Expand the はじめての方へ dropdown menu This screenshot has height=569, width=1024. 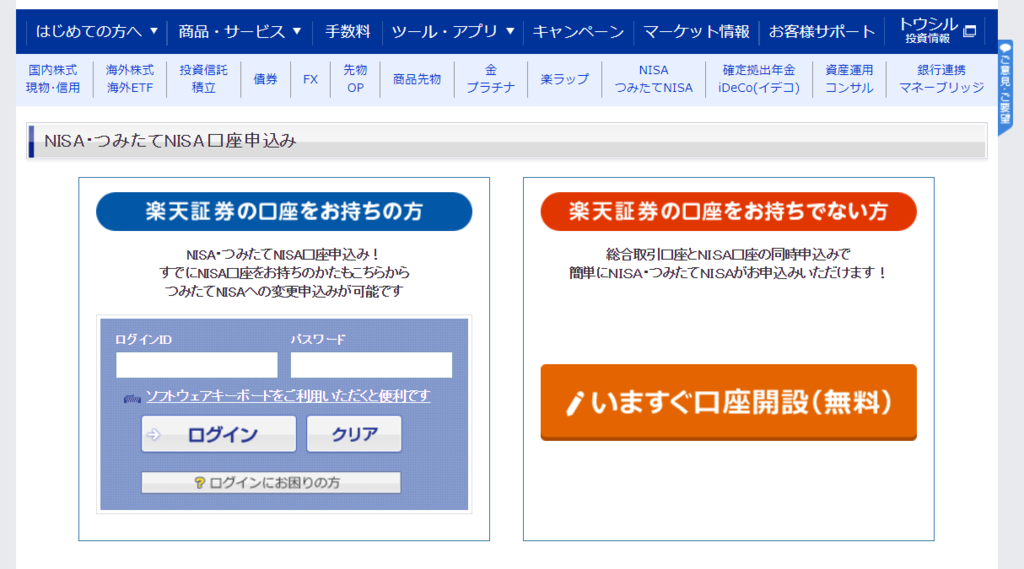pos(97,31)
